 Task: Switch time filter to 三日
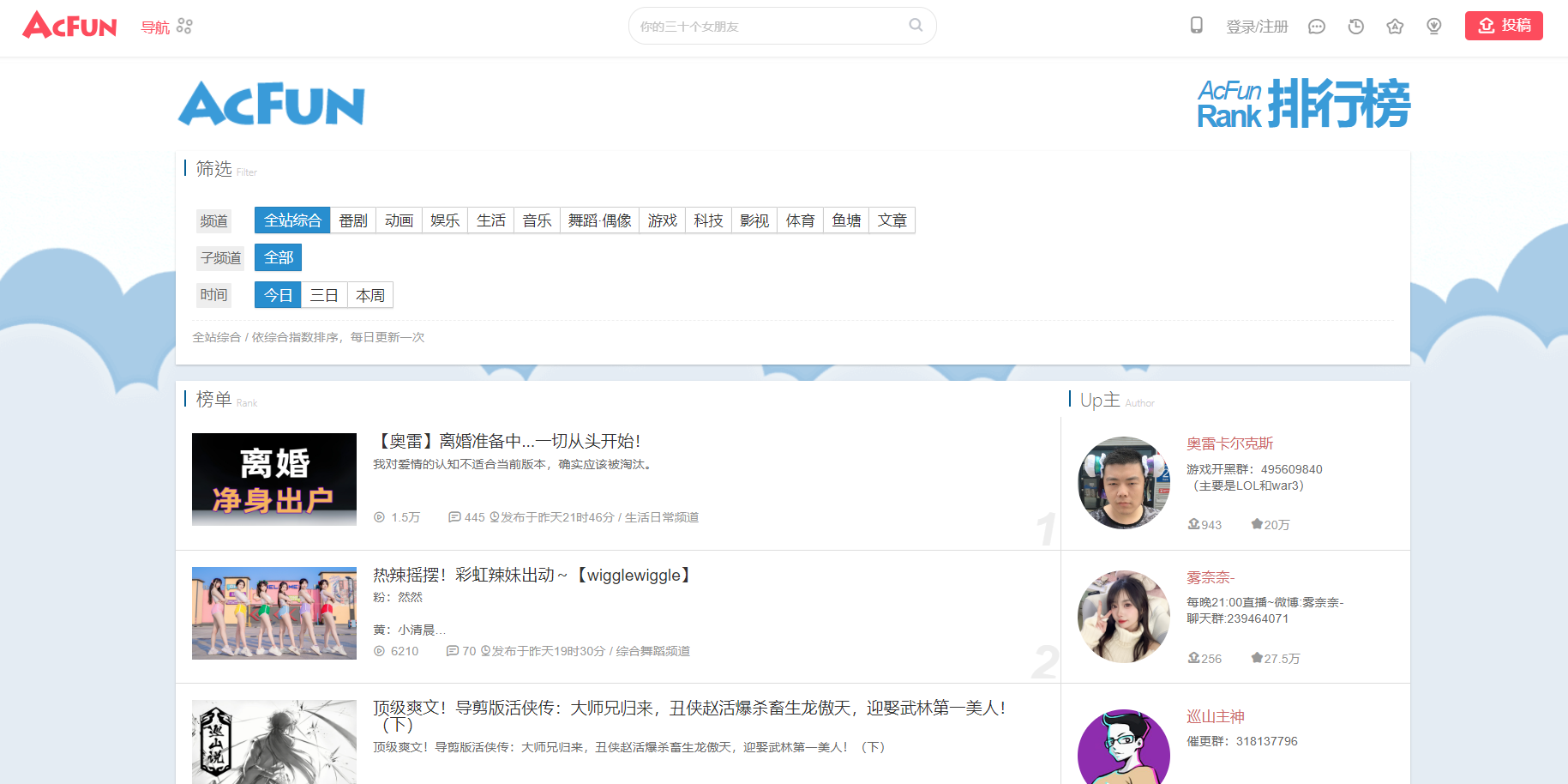(324, 294)
